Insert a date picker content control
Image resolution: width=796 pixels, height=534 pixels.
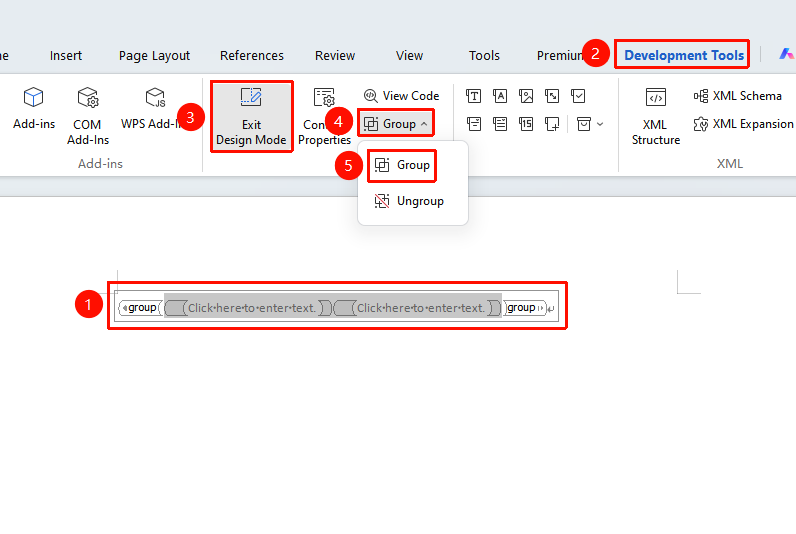click(526, 124)
